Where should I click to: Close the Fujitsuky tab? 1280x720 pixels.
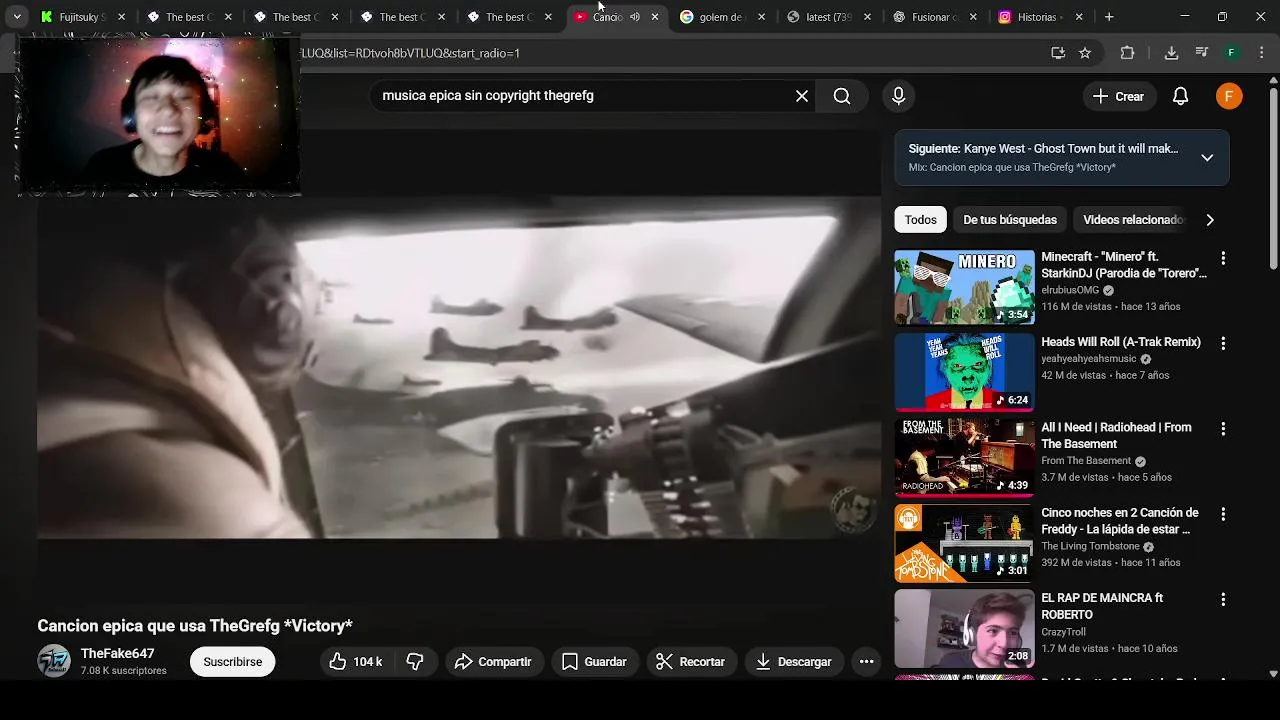coord(121,17)
